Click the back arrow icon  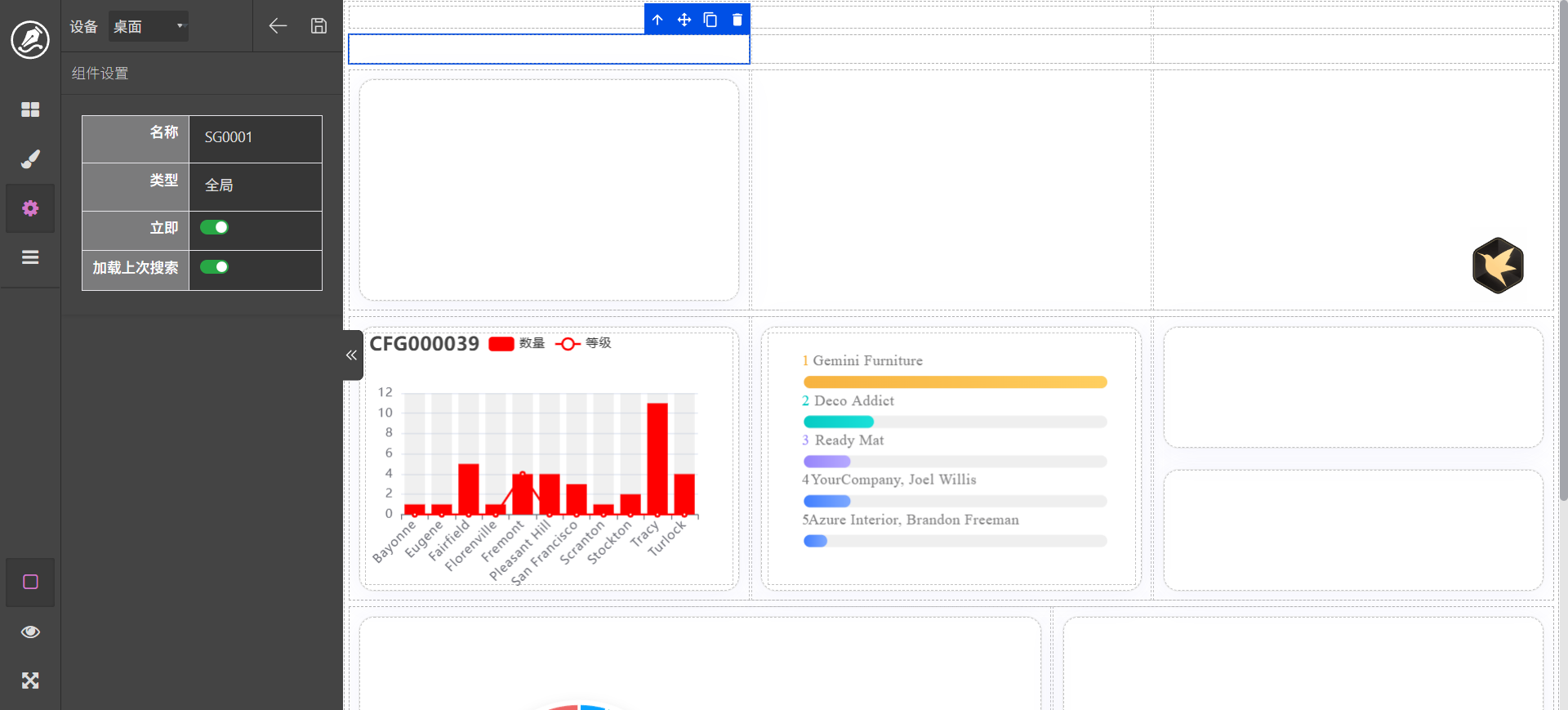(x=278, y=26)
